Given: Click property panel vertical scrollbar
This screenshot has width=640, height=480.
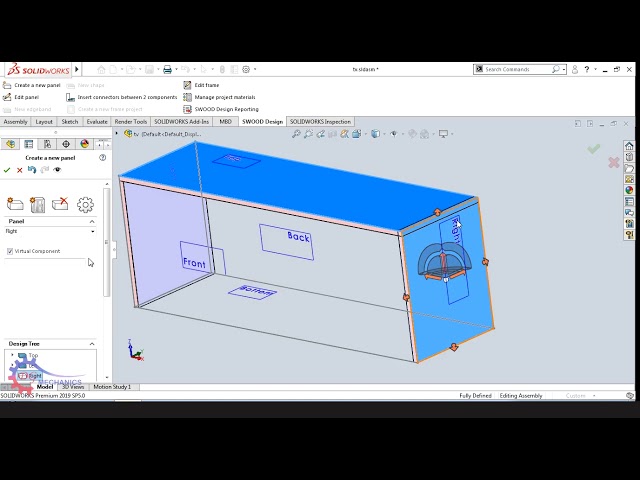Looking at the screenshot, I should tap(107, 242).
